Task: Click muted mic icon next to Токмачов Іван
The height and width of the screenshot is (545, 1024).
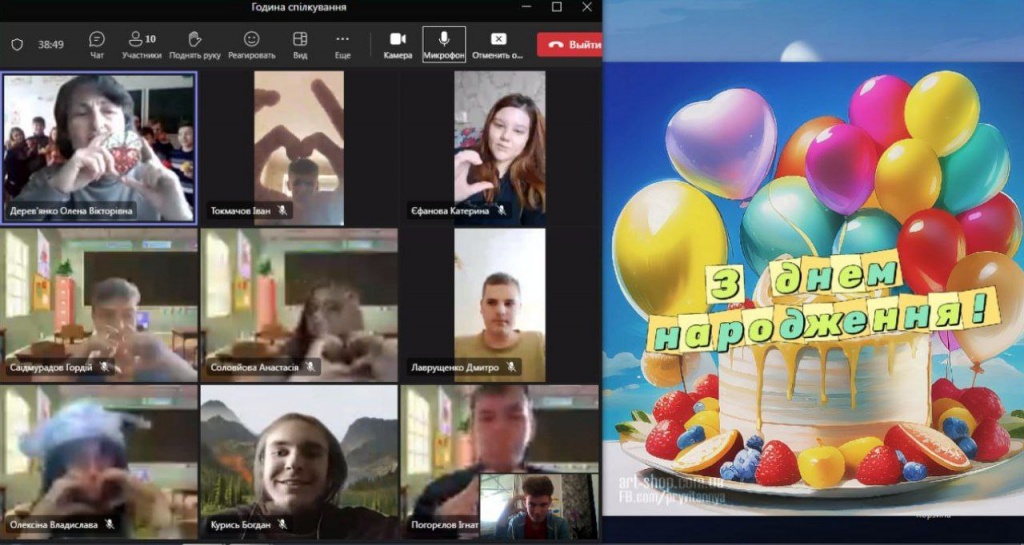Action: click(283, 211)
